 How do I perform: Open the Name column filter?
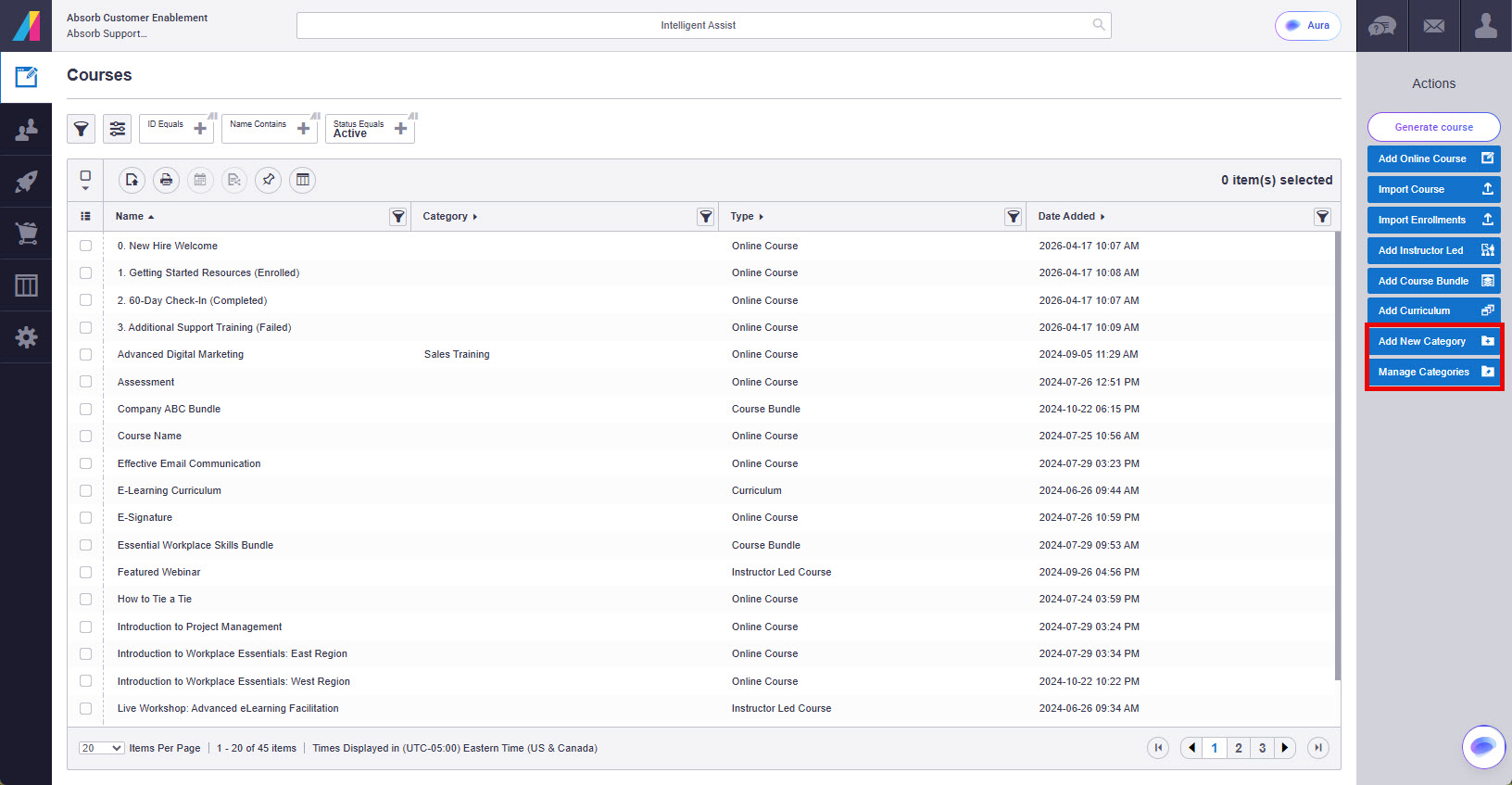coord(398,217)
